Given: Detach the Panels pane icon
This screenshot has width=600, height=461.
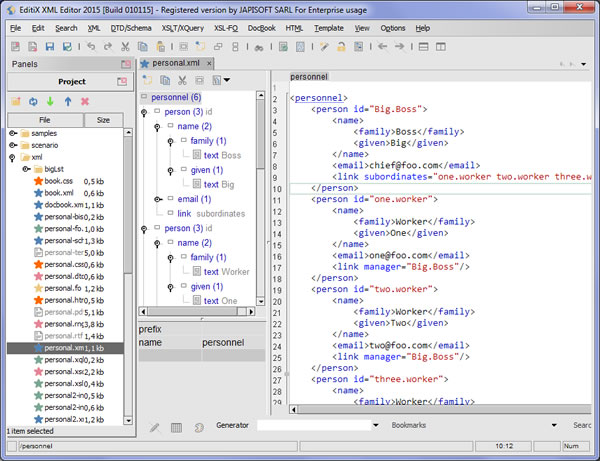Looking at the screenshot, I should pos(126,64).
